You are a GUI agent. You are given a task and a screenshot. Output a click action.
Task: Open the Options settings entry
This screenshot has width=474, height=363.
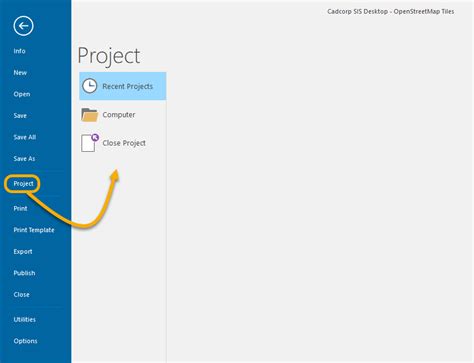pos(25,341)
